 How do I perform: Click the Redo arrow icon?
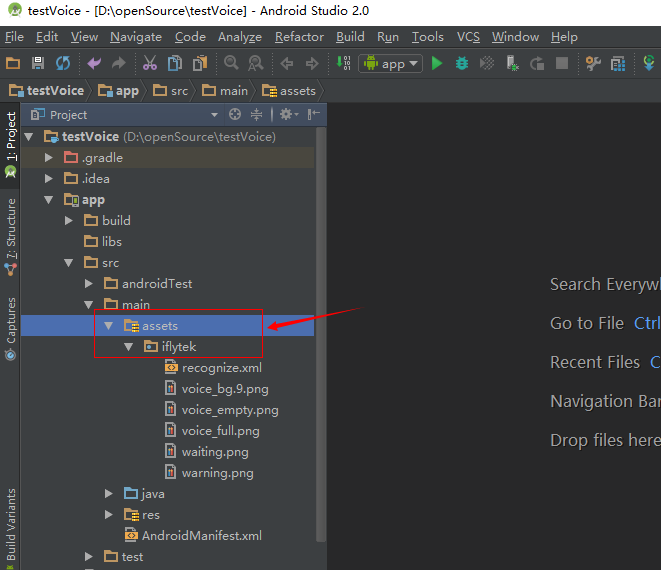119,63
